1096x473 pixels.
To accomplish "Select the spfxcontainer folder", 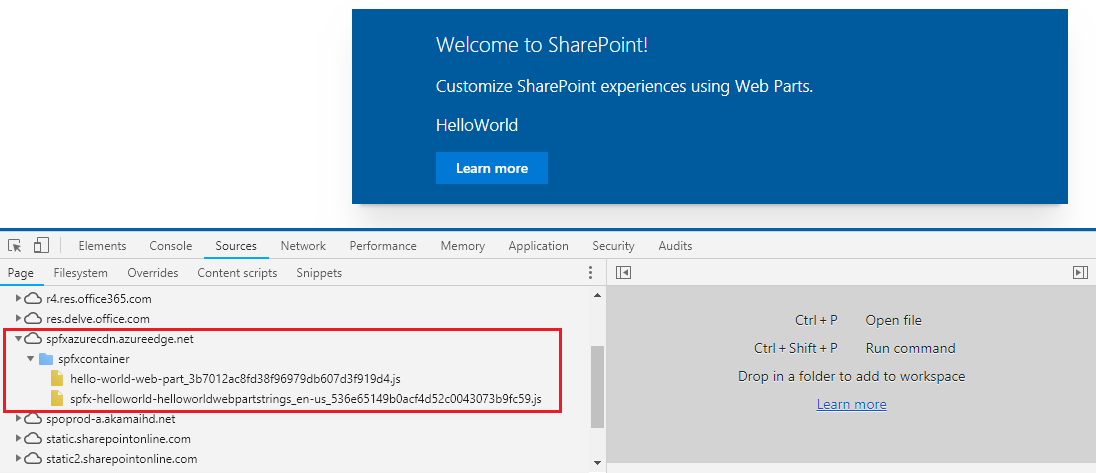I will tap(93, 359).
